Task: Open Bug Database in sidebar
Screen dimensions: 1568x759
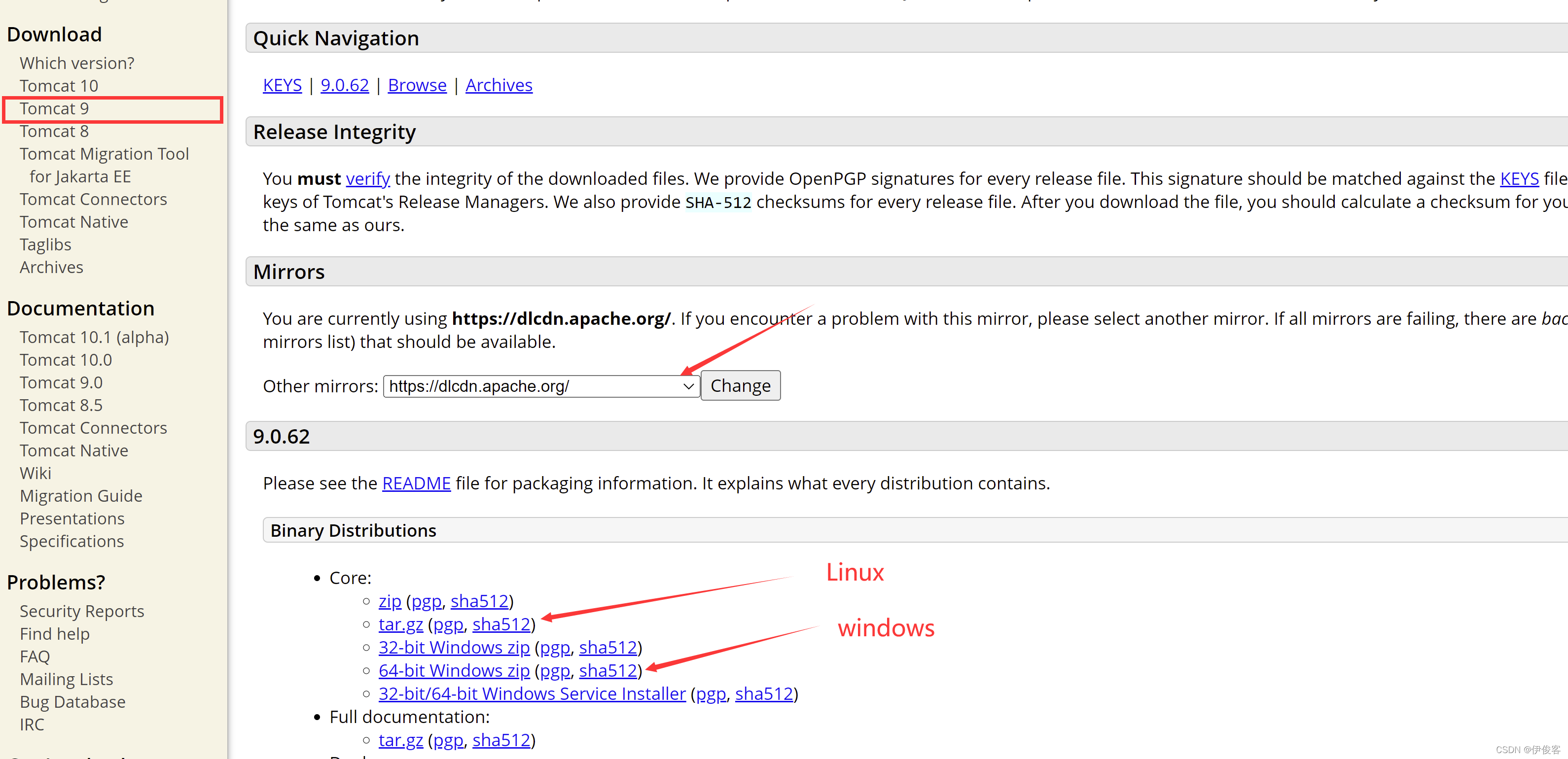Action: click(x=72, y=702)
